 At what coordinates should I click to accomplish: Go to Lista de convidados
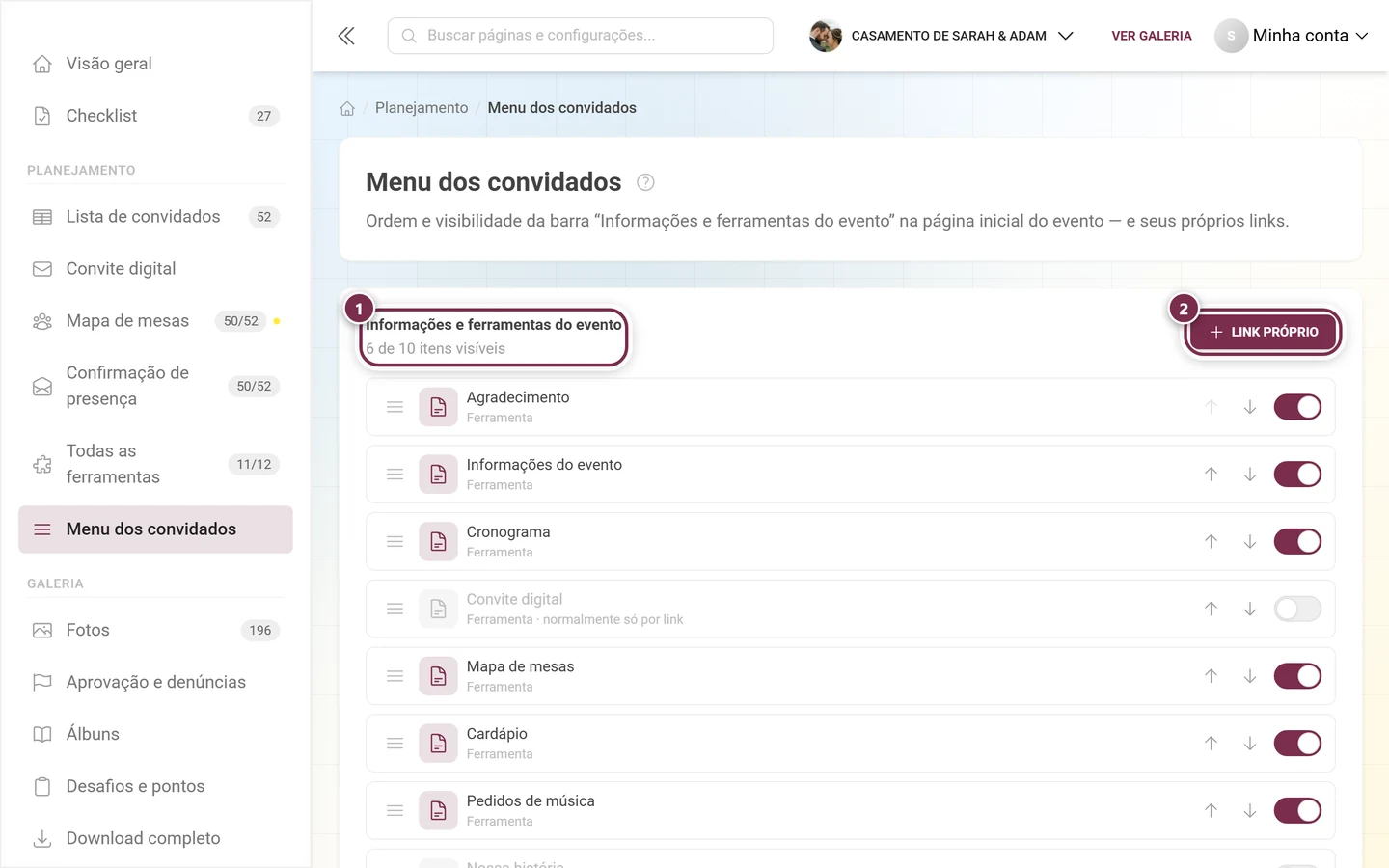click(155, 217)
